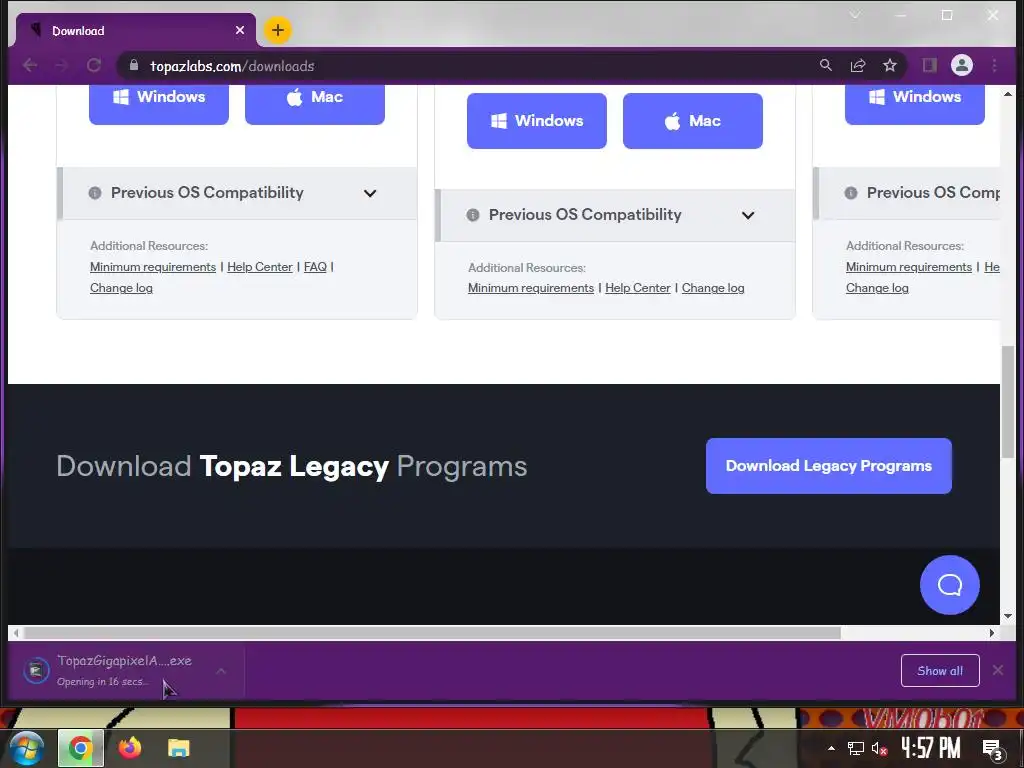The width and height of the screenshot is (1024, 768).
Task: Open a new tab with plus button
Action: click(x=278, y=30)
